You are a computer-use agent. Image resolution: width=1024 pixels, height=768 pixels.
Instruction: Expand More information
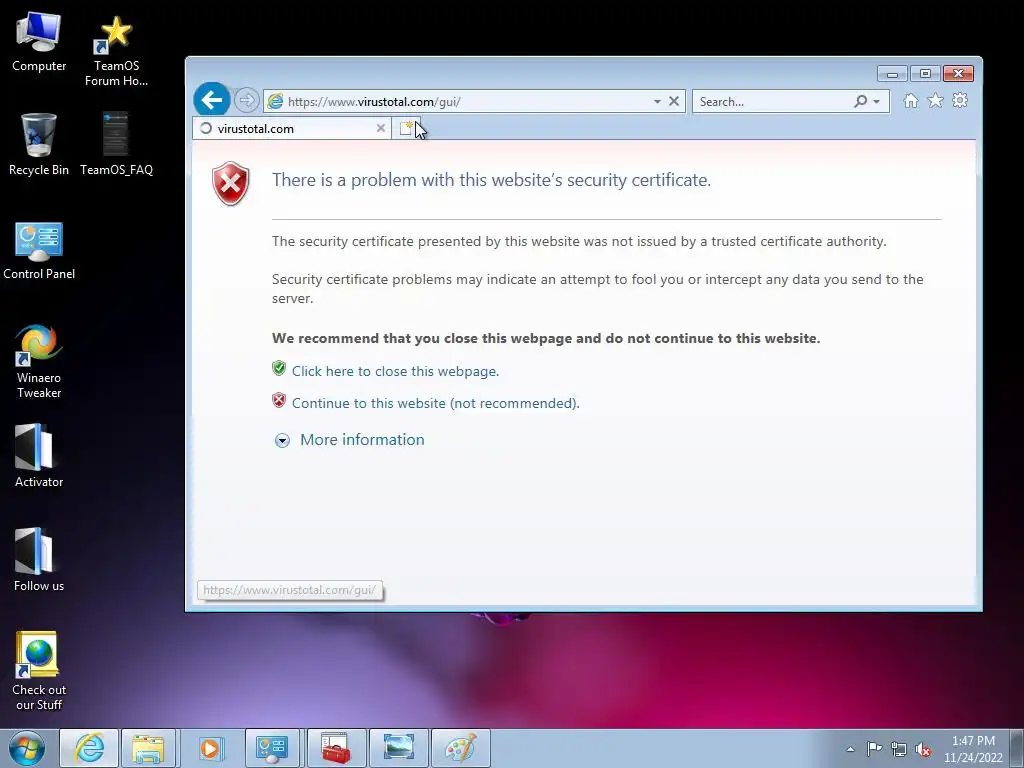pyautogui.click(x=282, y=441)
